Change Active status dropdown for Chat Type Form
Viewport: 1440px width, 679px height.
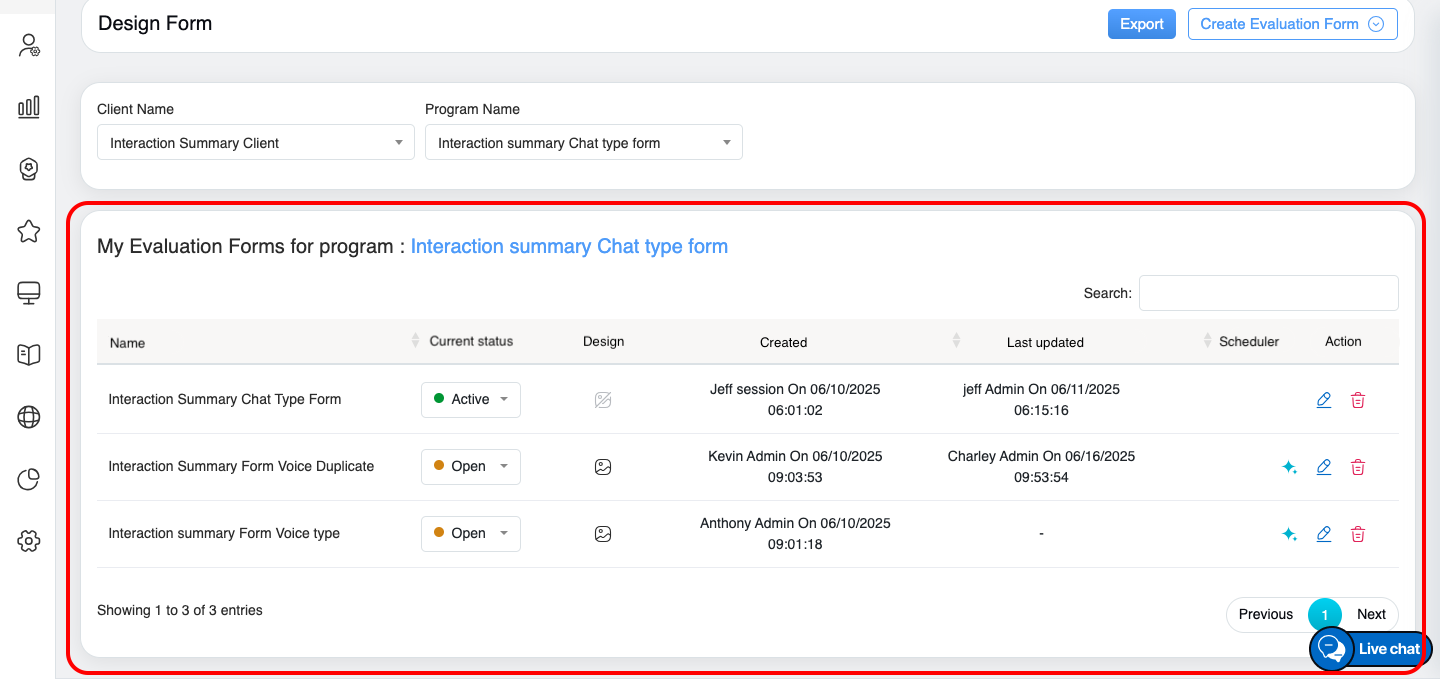pos(471,400)
